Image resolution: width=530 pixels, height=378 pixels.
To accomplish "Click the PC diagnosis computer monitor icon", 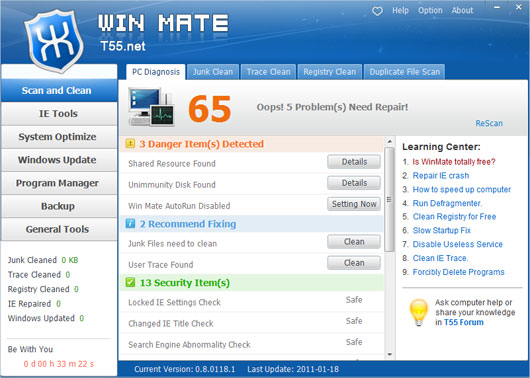I will tap(151, 107).
